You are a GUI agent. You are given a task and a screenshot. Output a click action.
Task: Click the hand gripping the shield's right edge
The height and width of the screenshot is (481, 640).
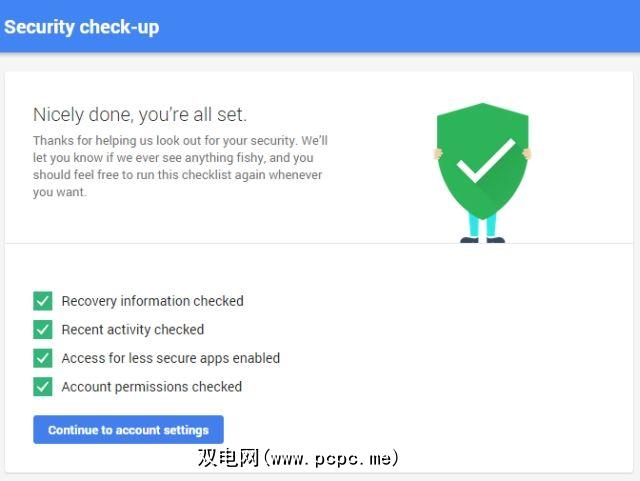pos(529,154)
